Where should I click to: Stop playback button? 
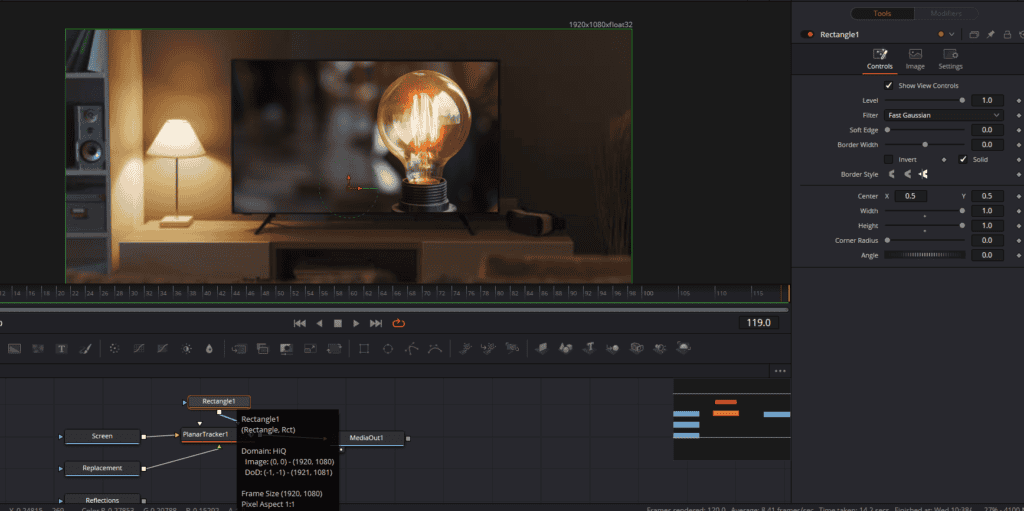[x=338, y=323]
